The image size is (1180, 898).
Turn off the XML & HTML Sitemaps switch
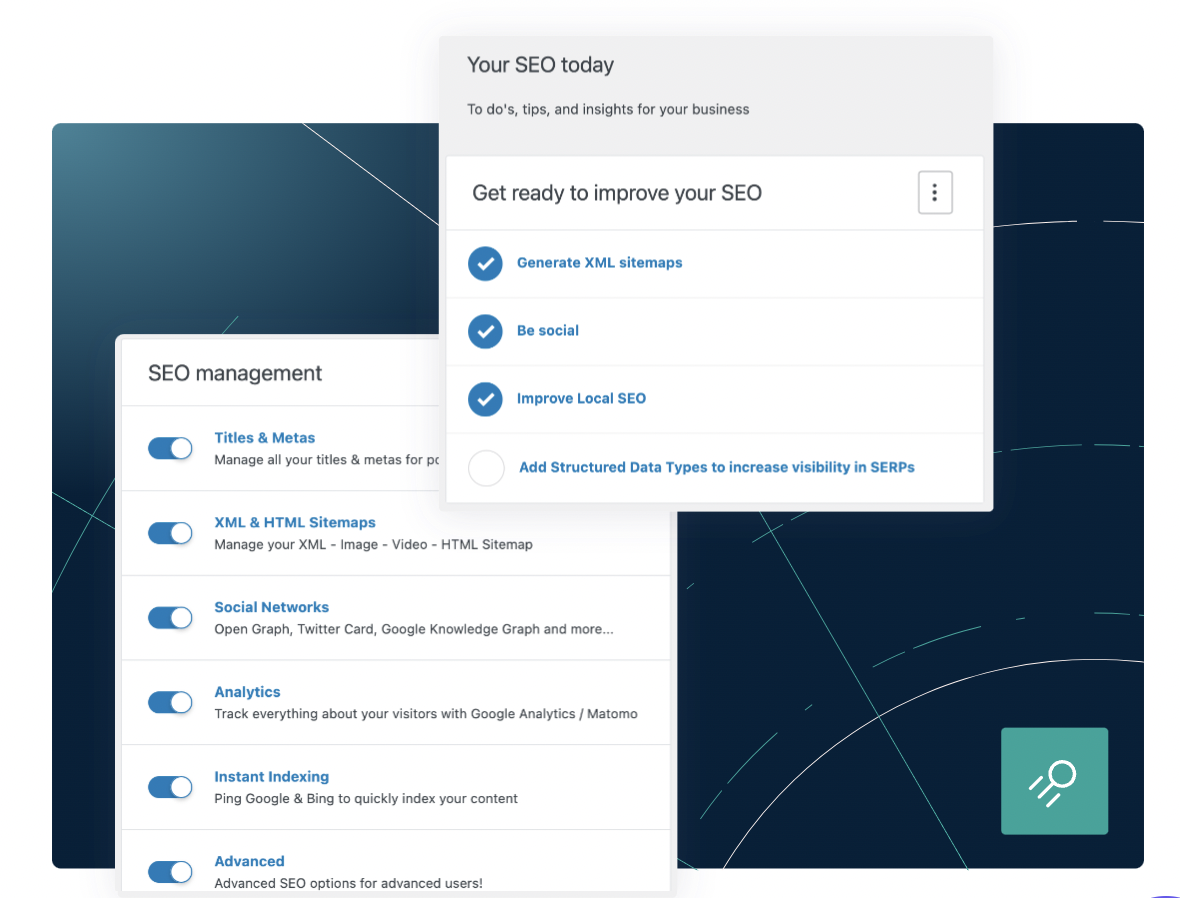(x=170, y=533)
